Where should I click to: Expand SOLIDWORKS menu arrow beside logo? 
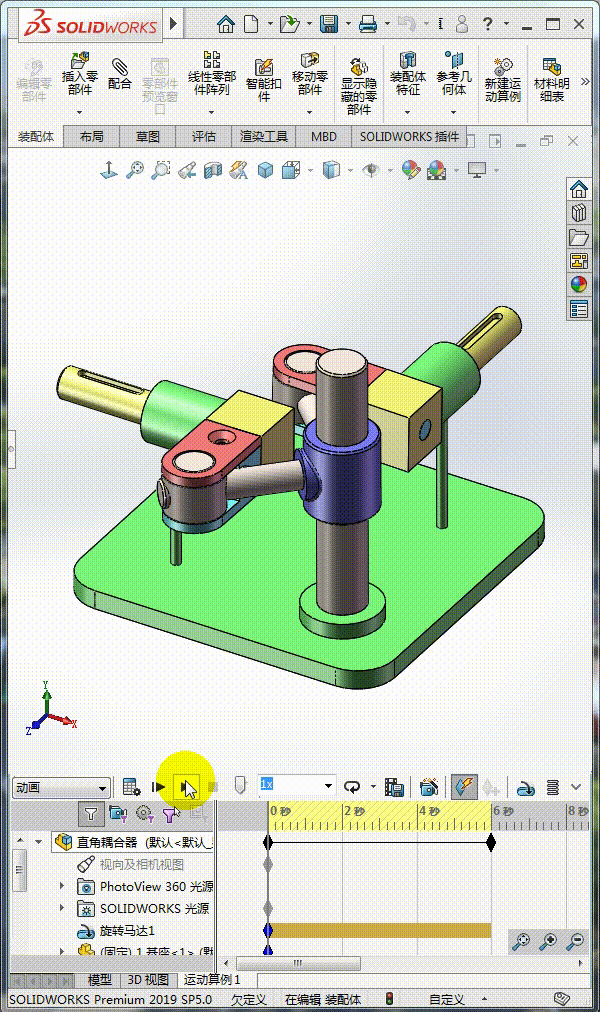pyautogui.click(x=173, y=24)
